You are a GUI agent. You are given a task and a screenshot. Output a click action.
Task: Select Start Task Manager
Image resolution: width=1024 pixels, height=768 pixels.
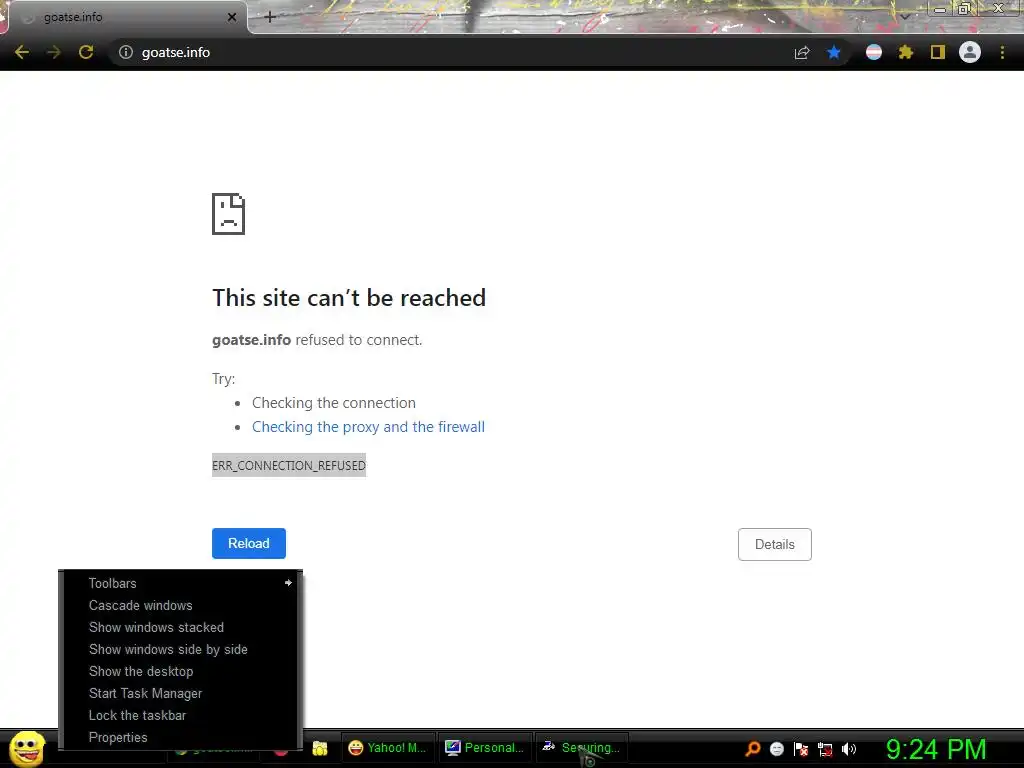click(x=181, y=694)
